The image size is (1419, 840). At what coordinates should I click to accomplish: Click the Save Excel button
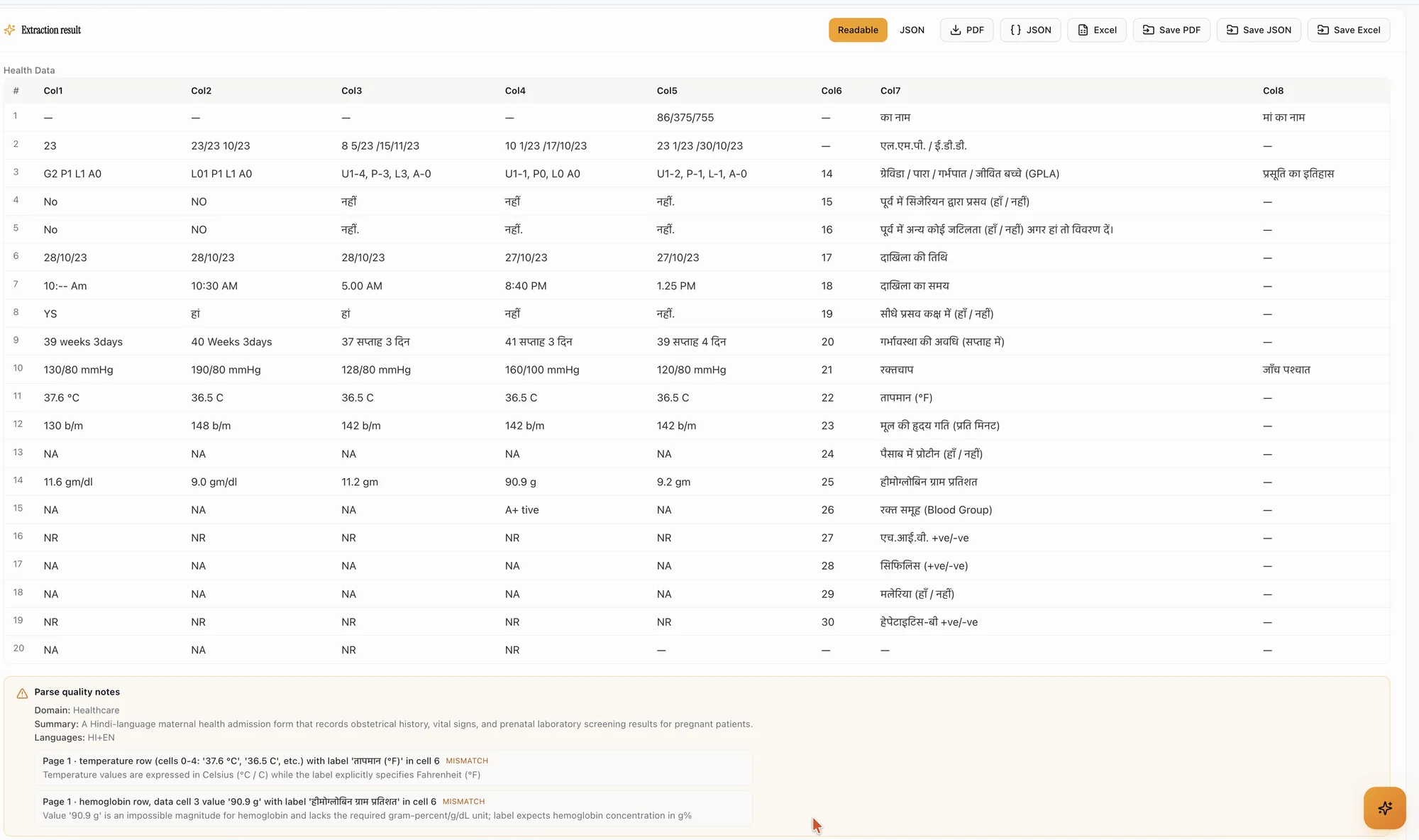click(1349, 30)
